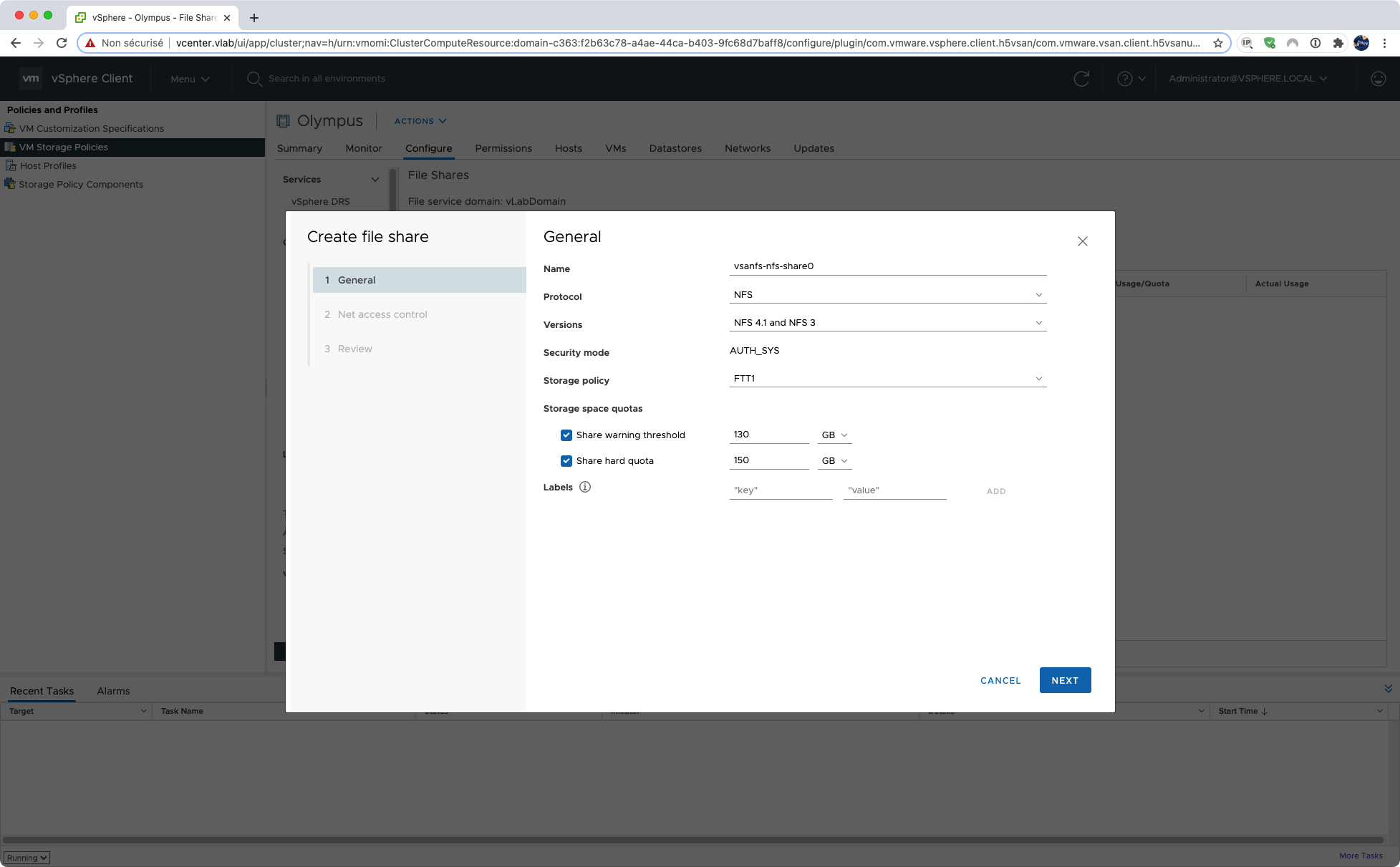Collapse the Recent Tasks panel
Image resolution: width=1400 pixels, height=867 pixels.
1389,689
